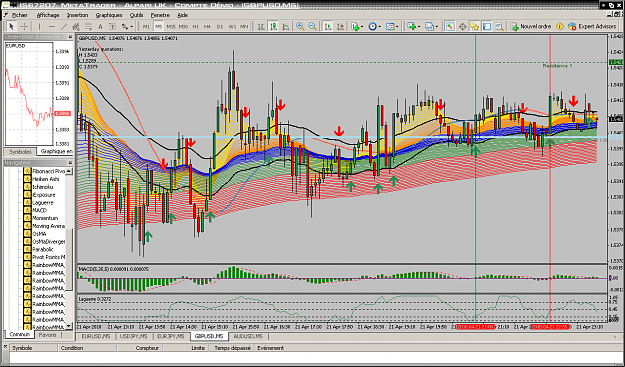This screenshot has width=625, height=367.
Task: Select Momentum indicator in Navigator
Action: pyautogui.click(x=45, y=218)
